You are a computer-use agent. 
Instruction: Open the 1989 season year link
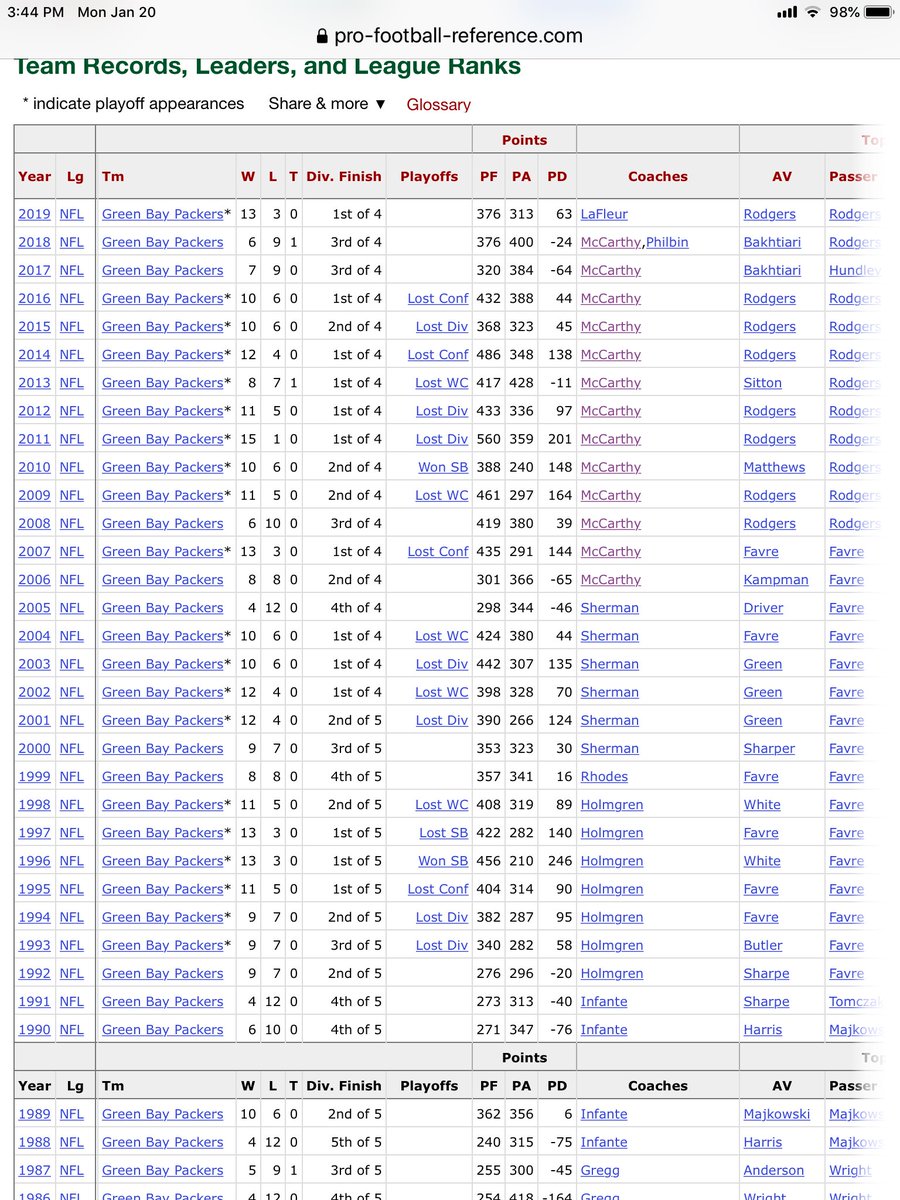tap(34, 1114)
